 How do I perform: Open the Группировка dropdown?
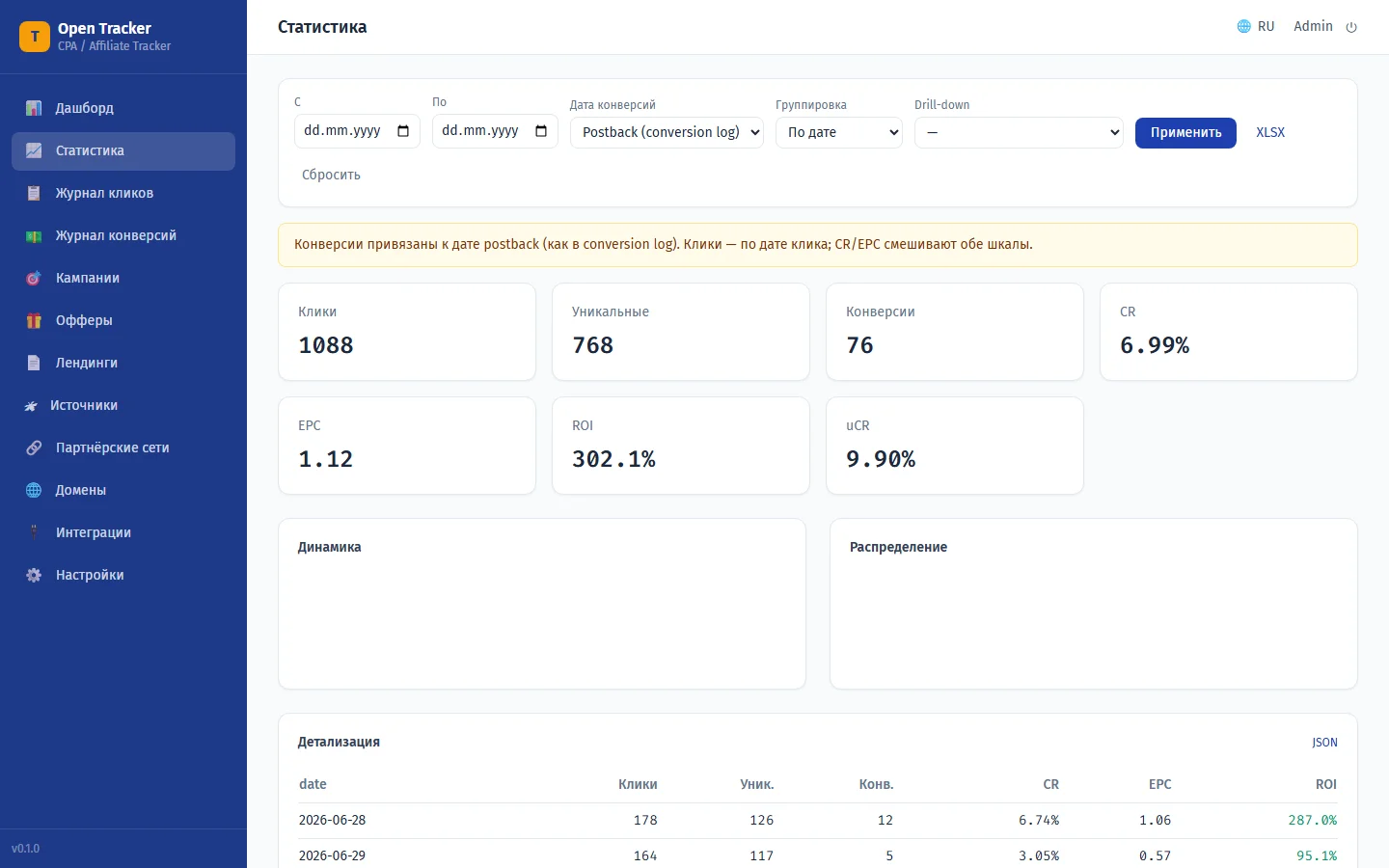[x=839, y=132]
